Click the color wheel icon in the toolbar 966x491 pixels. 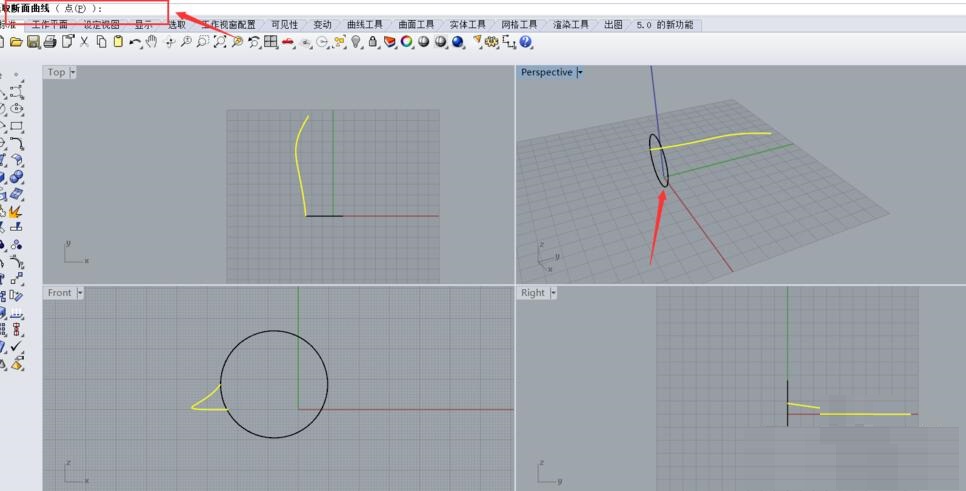(407, 42)
